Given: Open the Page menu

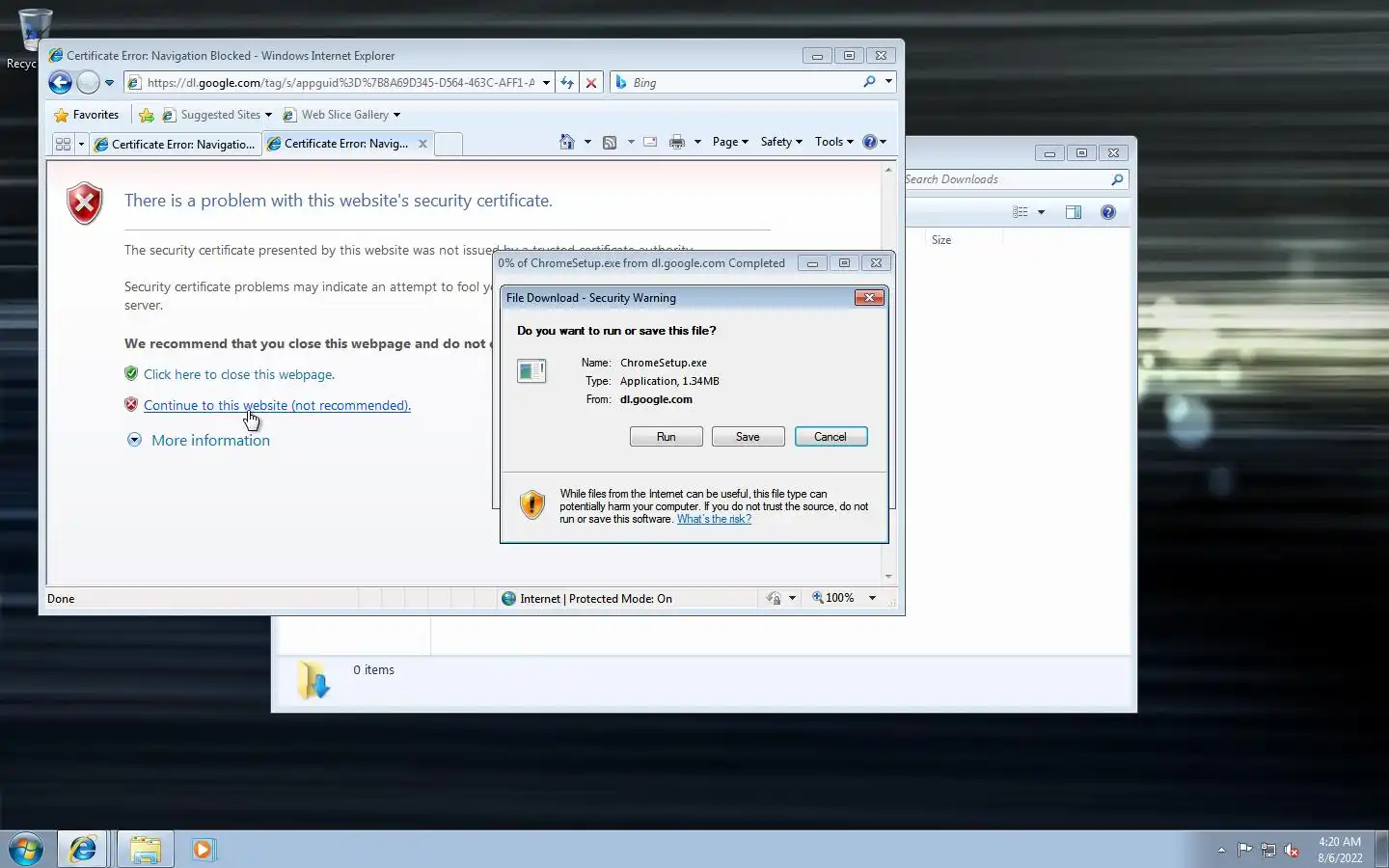Looking at the screenshot, I should tap(730, 142).
